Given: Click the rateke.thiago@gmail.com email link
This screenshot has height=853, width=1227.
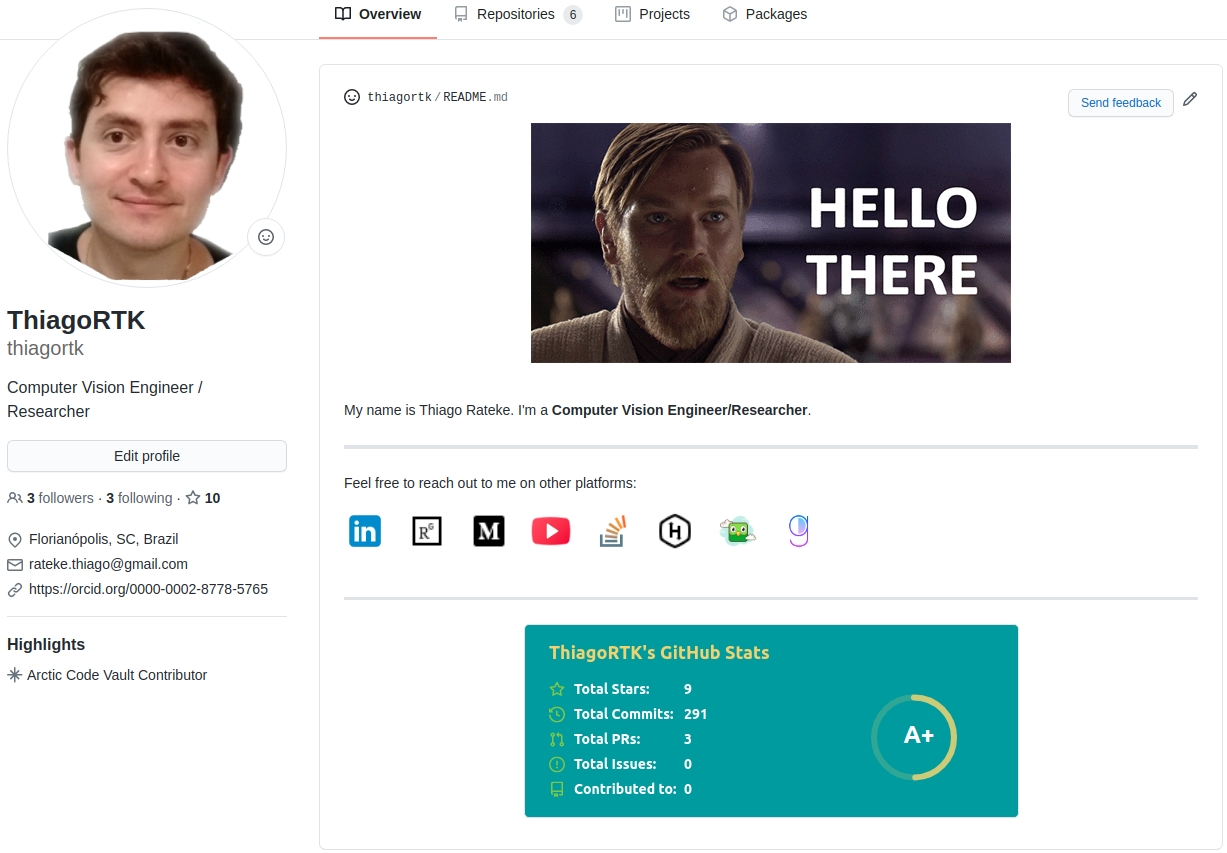Looking at the screenshot, I should click(x=108, y=564).
